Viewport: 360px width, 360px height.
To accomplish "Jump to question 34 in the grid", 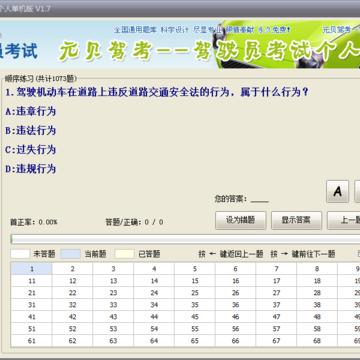I will 154,305.
